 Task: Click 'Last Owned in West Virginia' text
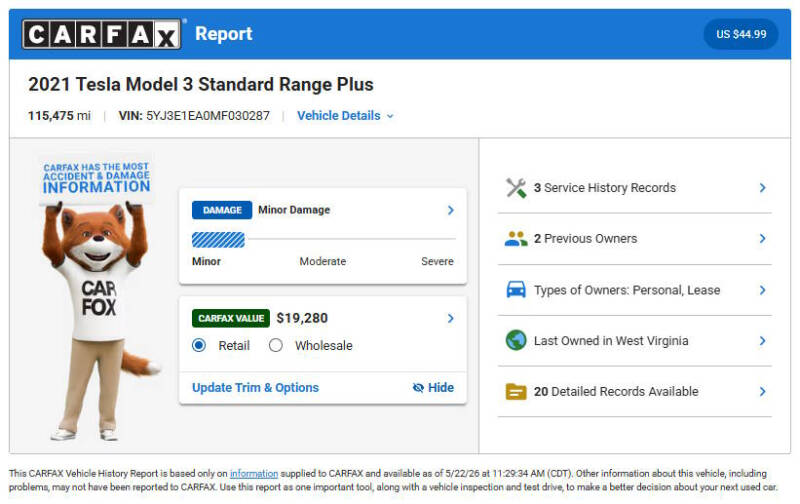tap(611, 341)
